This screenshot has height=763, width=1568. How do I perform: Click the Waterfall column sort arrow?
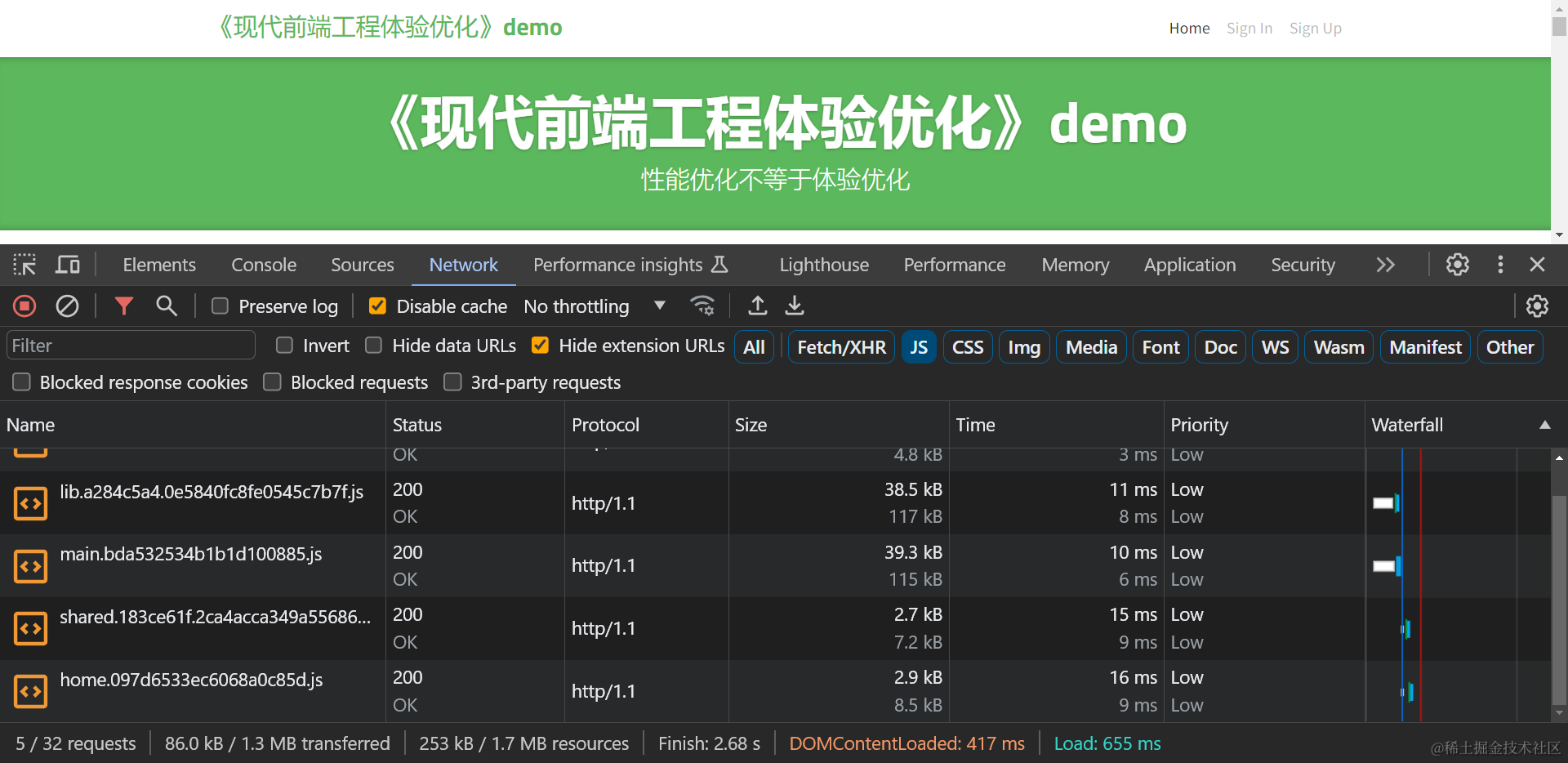tap(1544, 425)
